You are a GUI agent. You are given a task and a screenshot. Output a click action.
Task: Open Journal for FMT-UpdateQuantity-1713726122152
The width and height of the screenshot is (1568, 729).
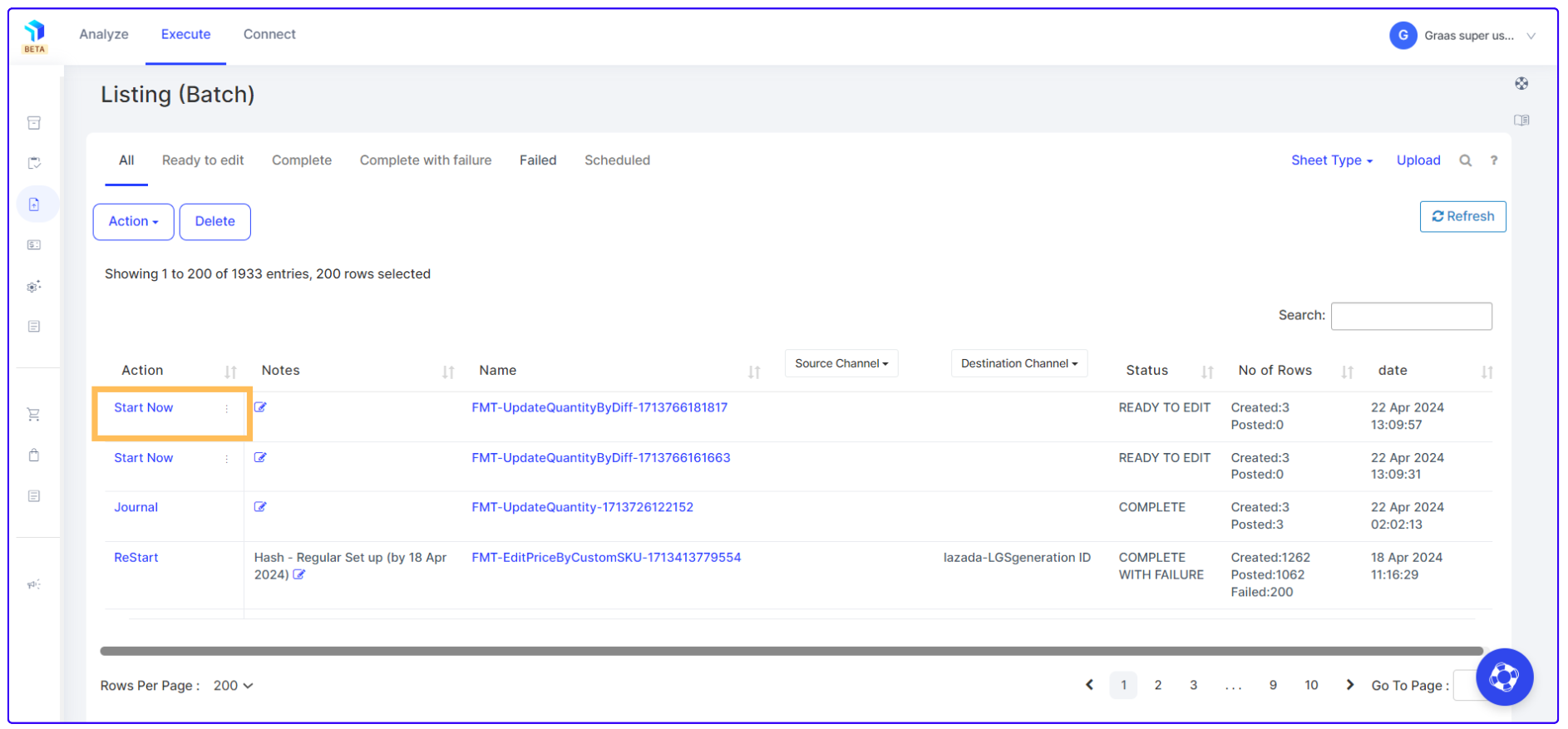coord(136,507)
